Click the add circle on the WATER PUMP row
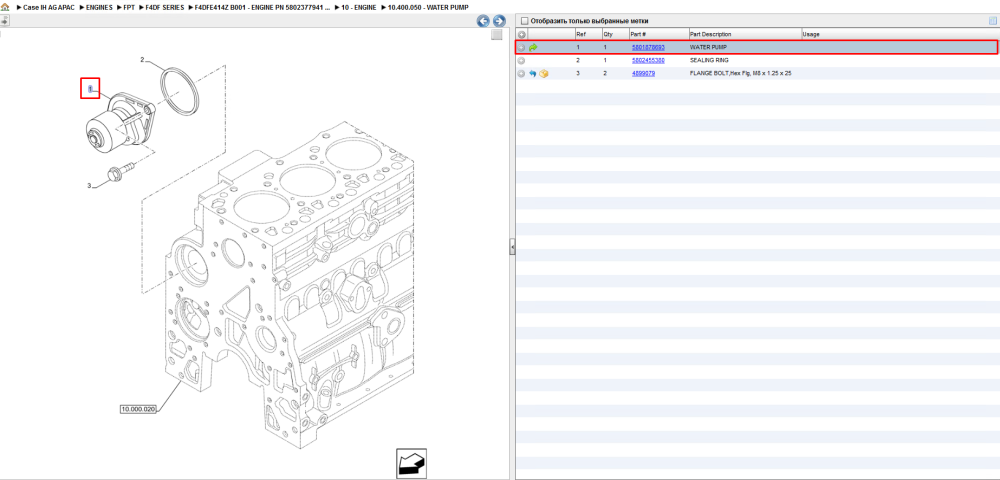 (x=522, y=47)
